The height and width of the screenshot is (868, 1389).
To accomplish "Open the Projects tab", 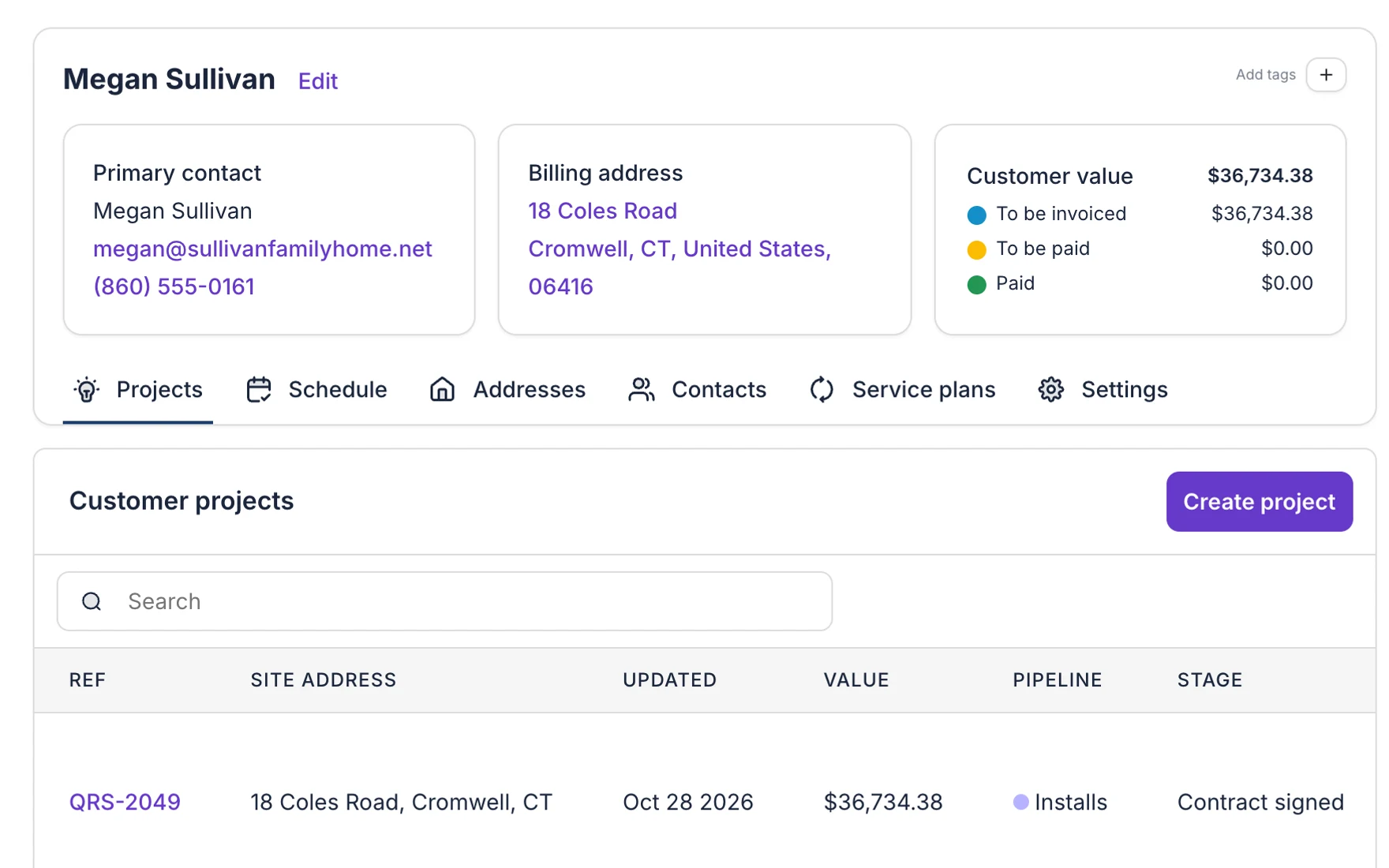I will pyautogui.click(x=137, y=390).
